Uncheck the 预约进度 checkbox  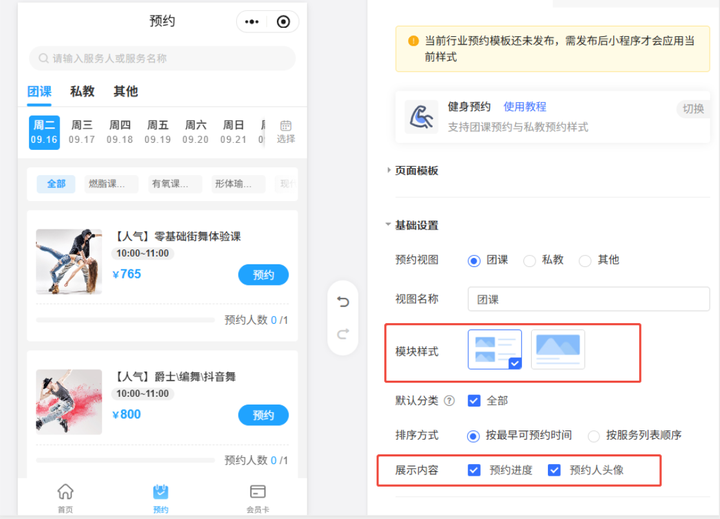[x=475, y=469]
